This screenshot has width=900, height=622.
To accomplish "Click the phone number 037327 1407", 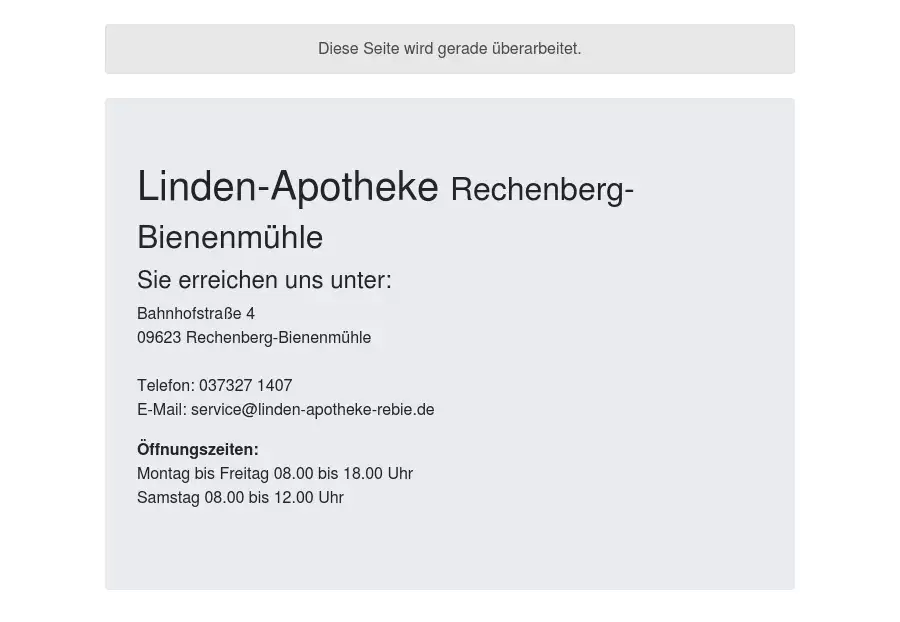I will tap(246, 386).
